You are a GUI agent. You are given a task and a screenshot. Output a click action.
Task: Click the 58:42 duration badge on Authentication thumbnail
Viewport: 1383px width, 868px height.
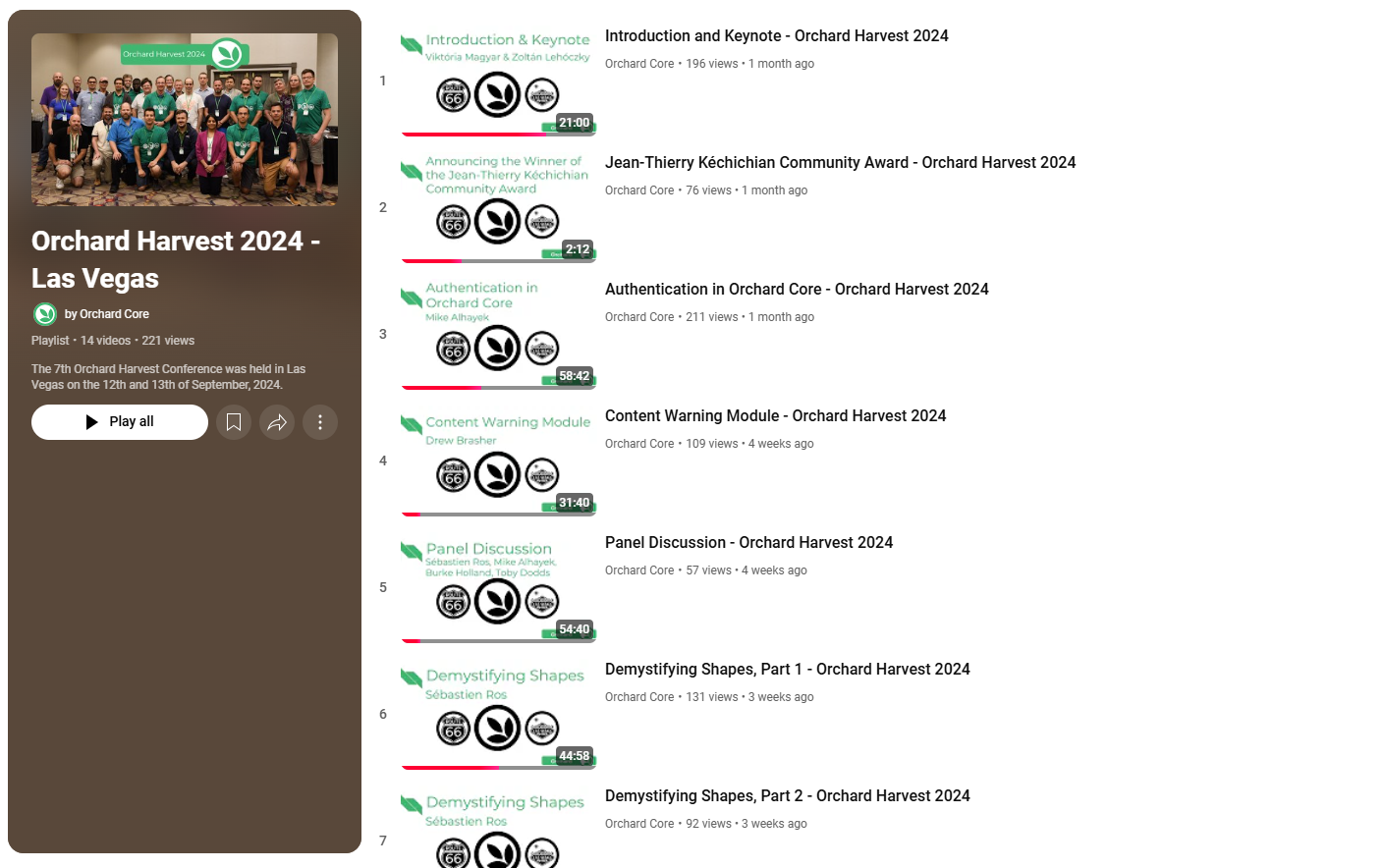tap(575, 376)
